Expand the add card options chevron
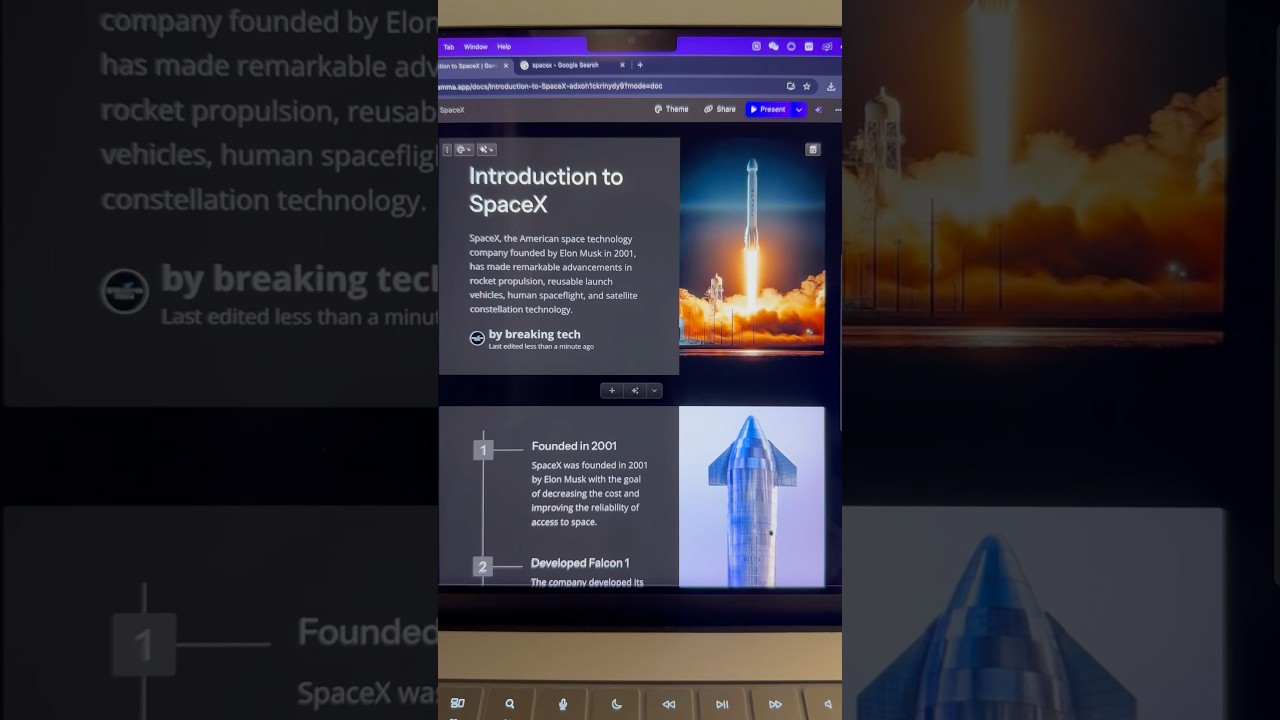The width and height of the screenshot is (1280, 720). click(x=654, y=391)
